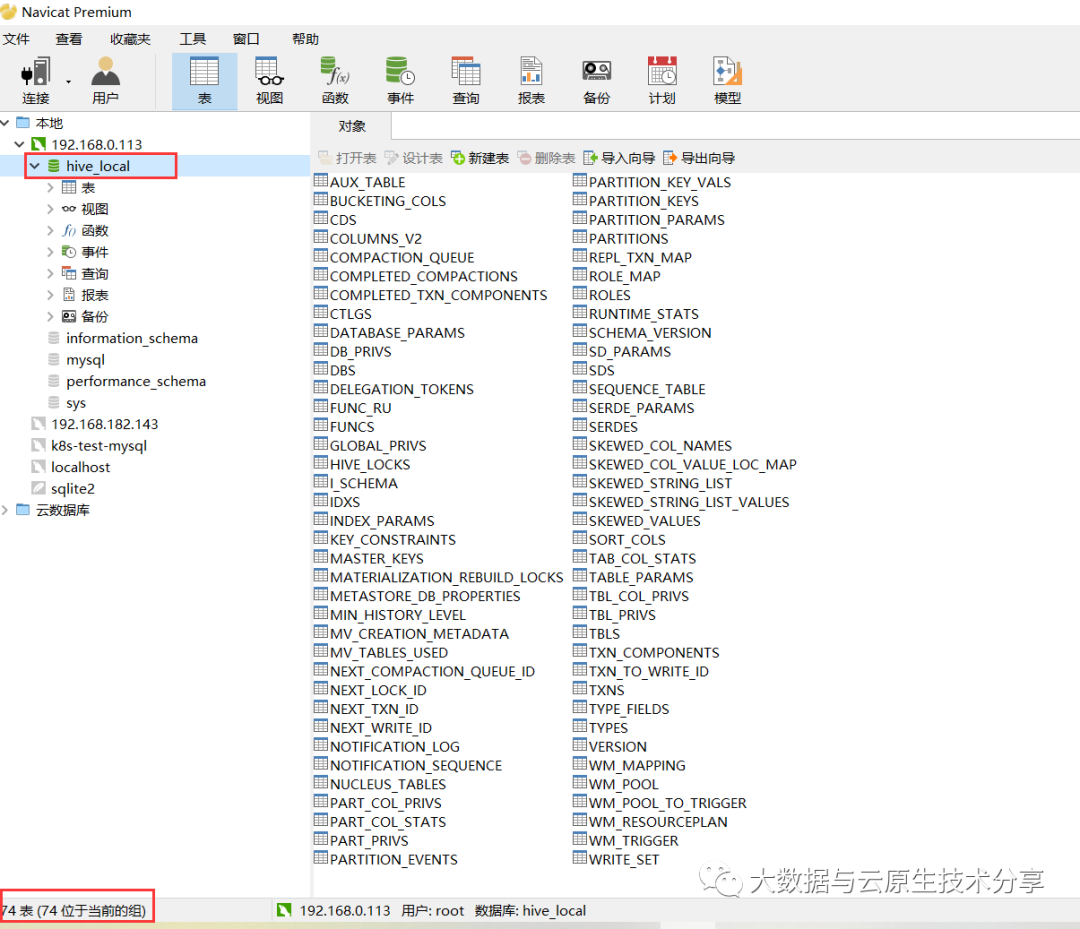Click the 打开表 button
The width and height of the screenshot is (1080, 929).
pos(348,158)
